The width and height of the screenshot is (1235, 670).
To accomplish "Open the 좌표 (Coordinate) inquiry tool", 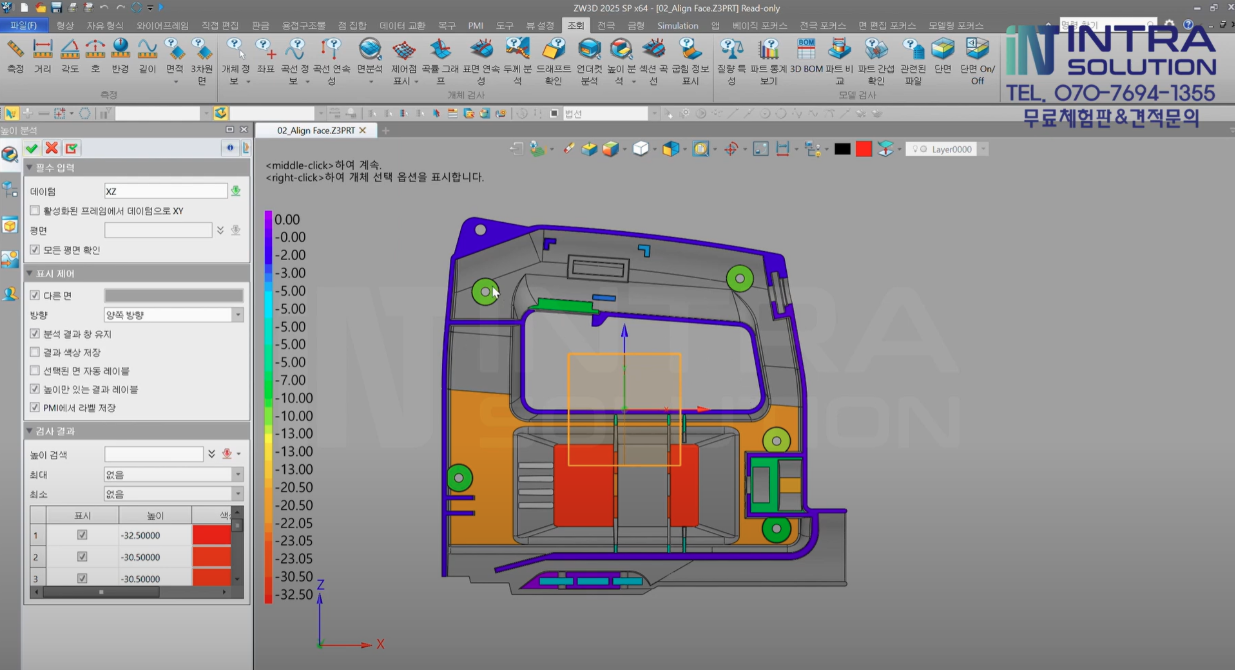I will click(265, 55).
